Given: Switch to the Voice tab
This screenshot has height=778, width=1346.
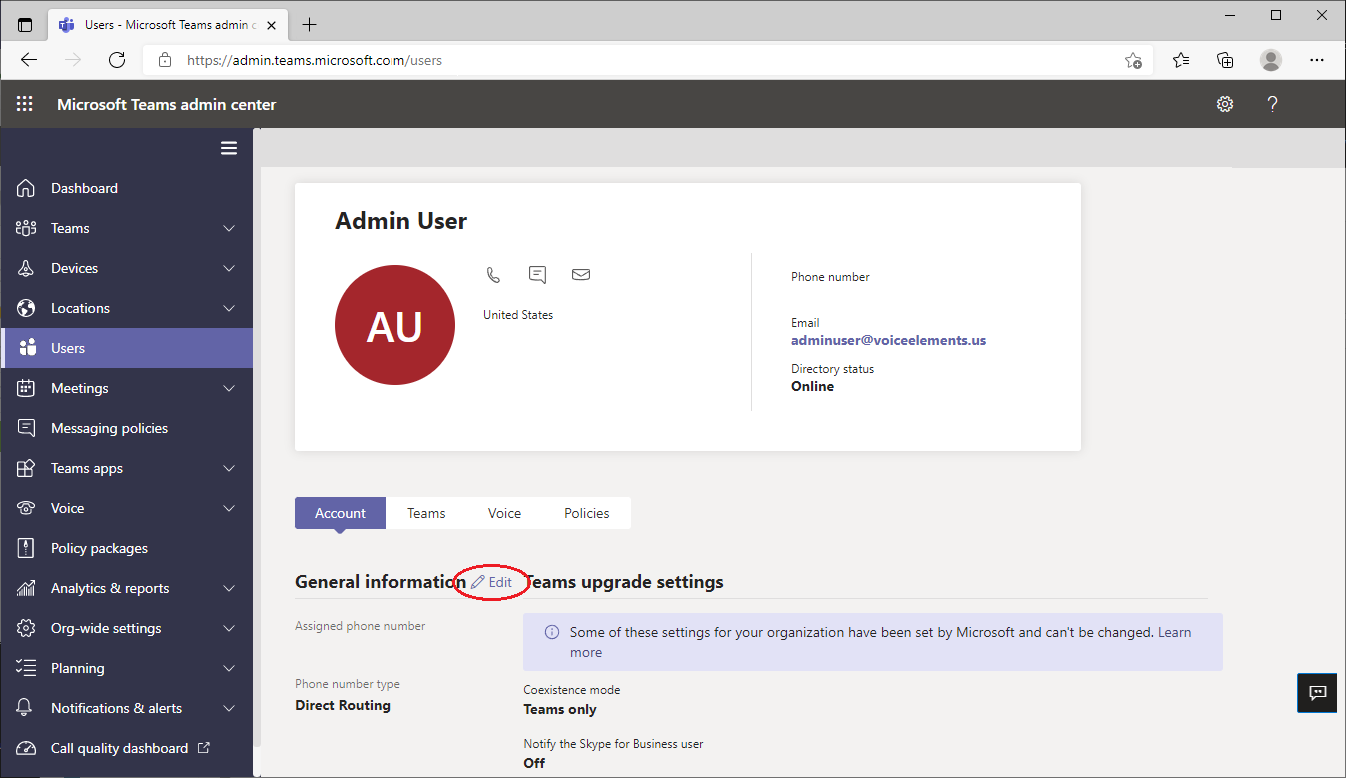Looking at the screenshot, I should coord(504,513).
